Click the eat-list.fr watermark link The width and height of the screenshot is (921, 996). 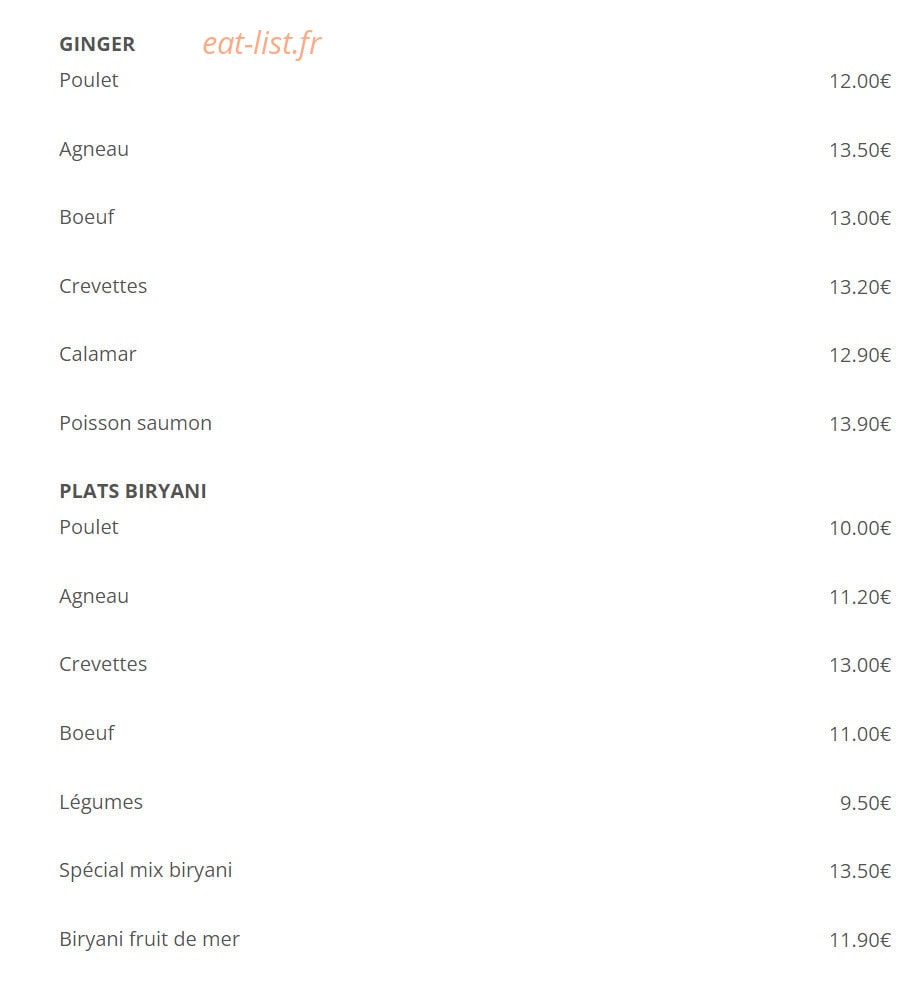coord(262,44)
